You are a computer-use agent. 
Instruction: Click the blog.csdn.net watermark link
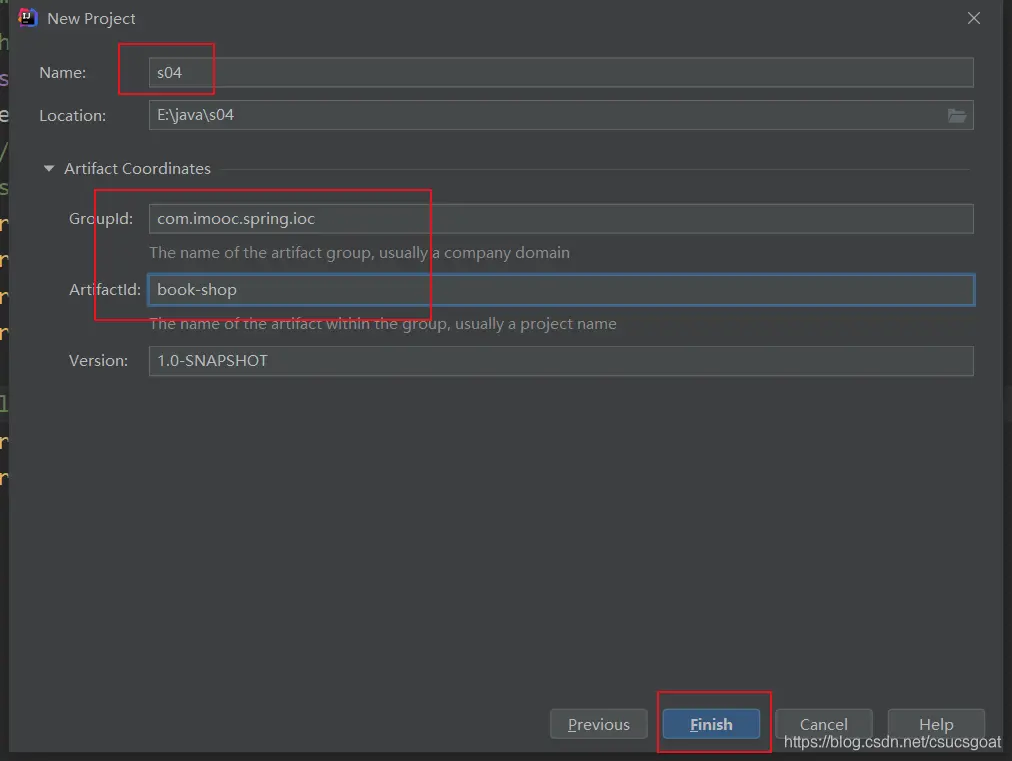point(892,743)
